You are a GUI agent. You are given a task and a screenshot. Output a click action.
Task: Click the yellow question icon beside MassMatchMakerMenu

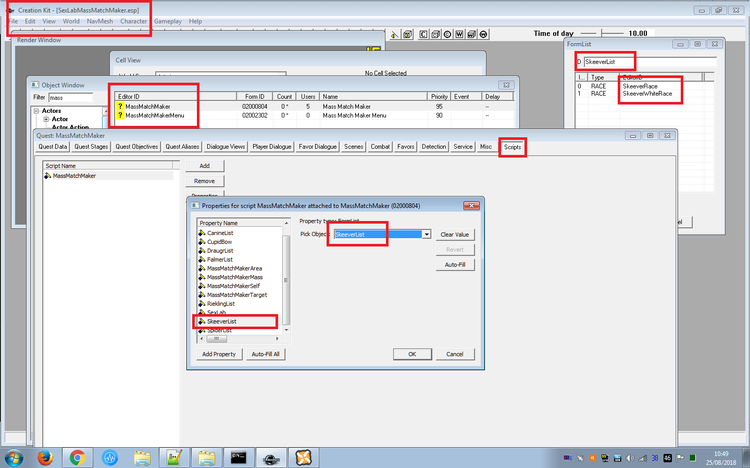[x=120, y=115]
